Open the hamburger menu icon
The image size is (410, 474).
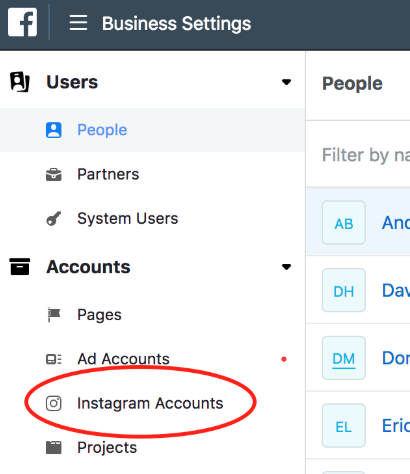click(x=78, y=23)
